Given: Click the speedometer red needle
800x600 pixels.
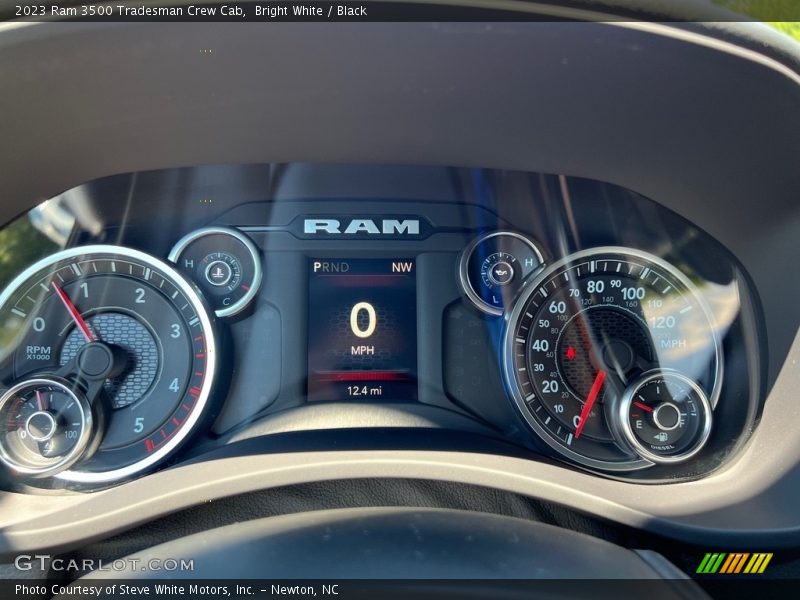Looking at the screenshot, I should (x=590, y=404).
